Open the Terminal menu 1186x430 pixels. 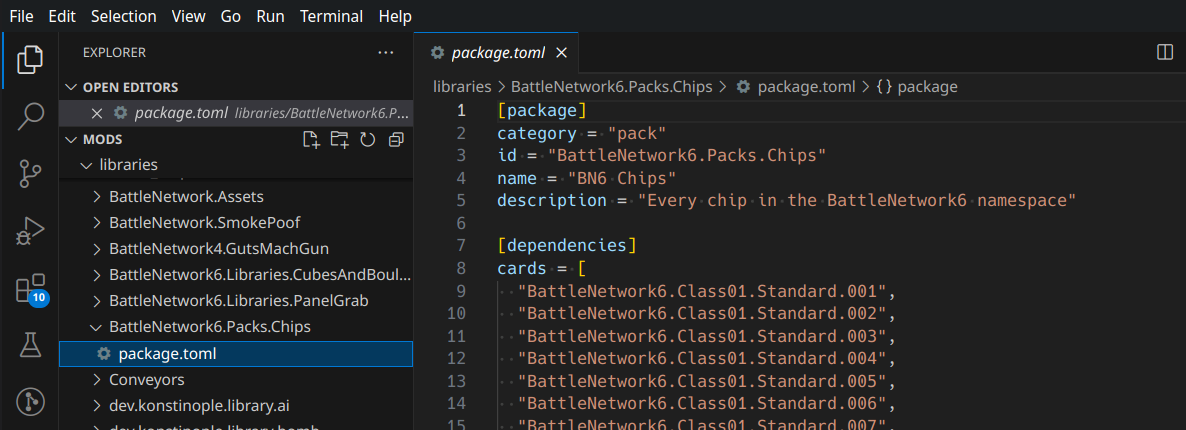[331, 16]
